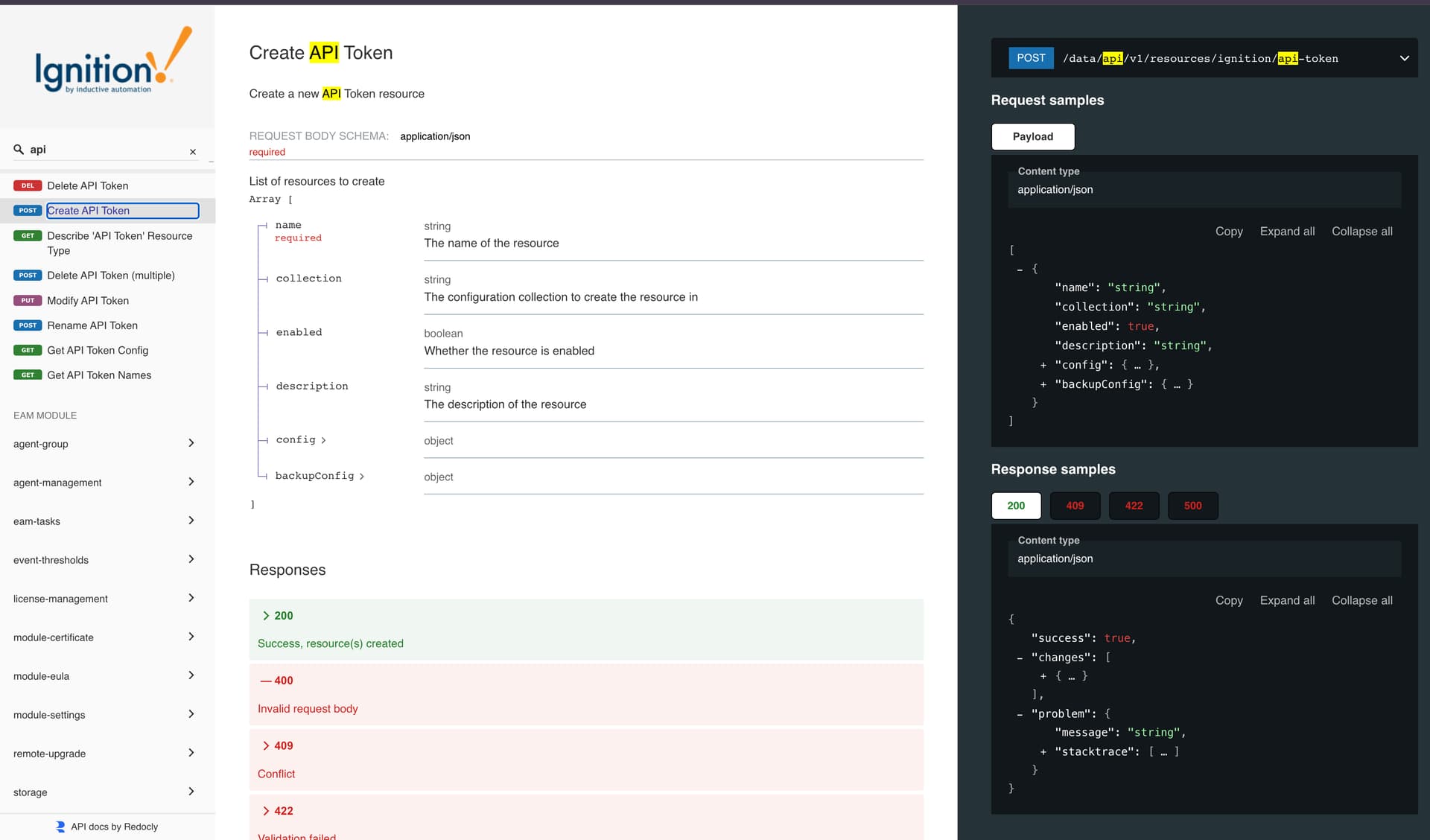Click the DEL badge icon
Image resolution: width=1430 pixels, height=840 pixels.
pyautogui.click(x=28, y=185)
